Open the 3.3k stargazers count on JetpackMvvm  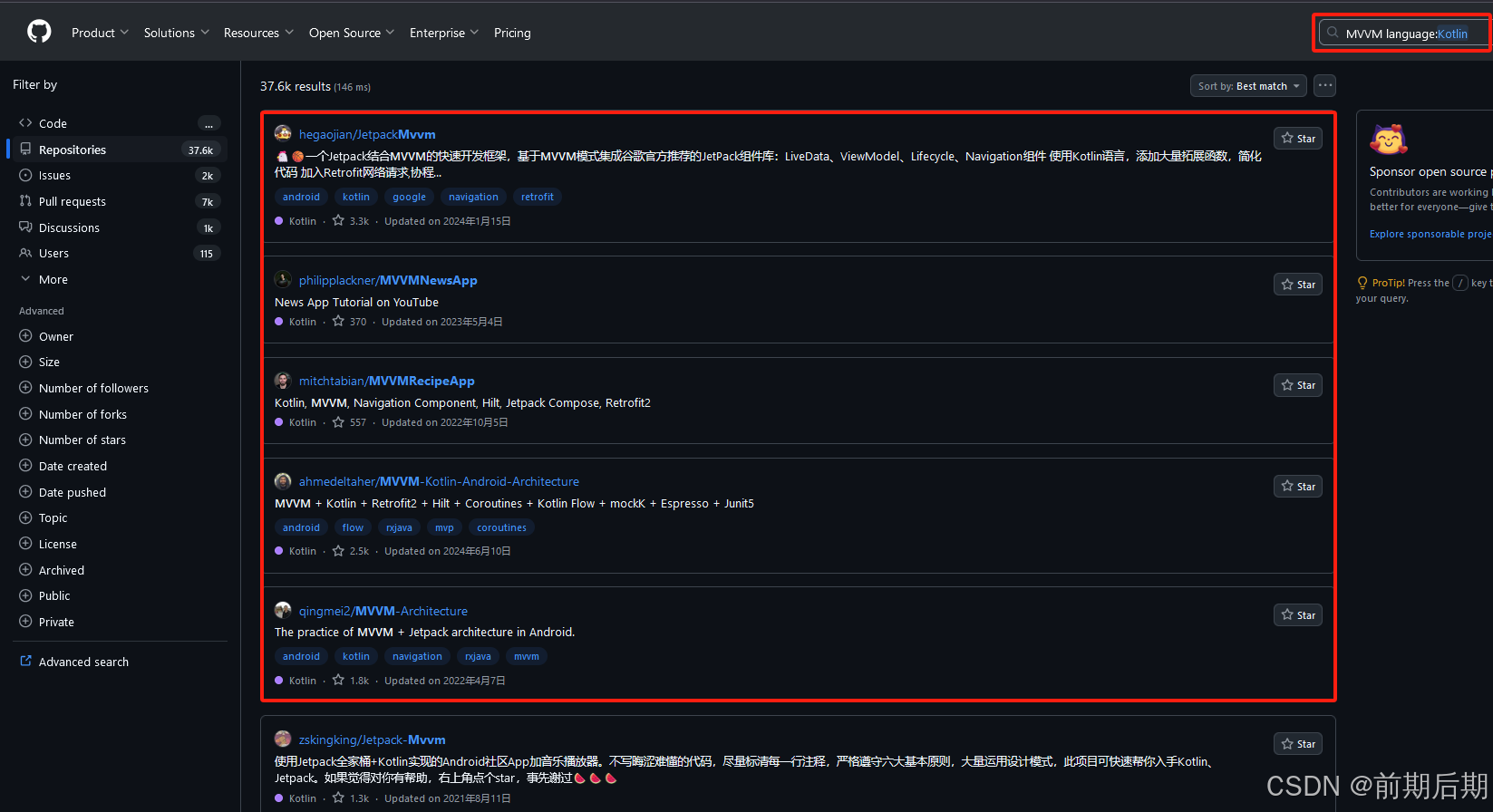(x=351, y=221)
